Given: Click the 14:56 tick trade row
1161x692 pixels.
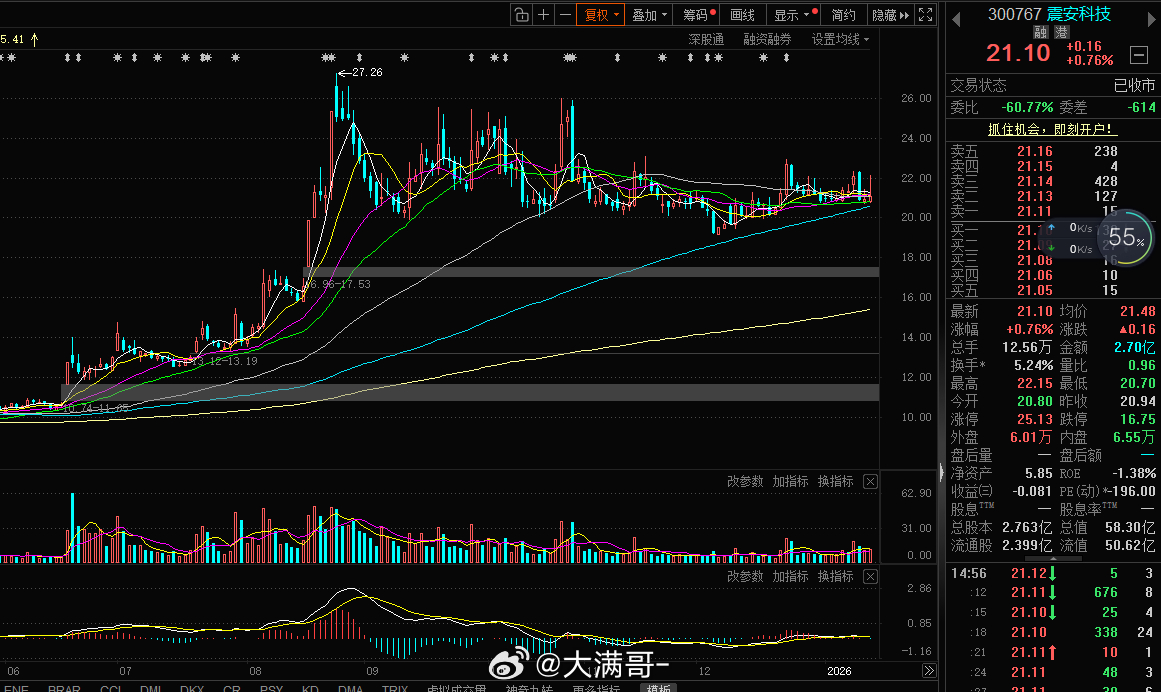Looking at the screenshot, I should (x=1052, y=573).
